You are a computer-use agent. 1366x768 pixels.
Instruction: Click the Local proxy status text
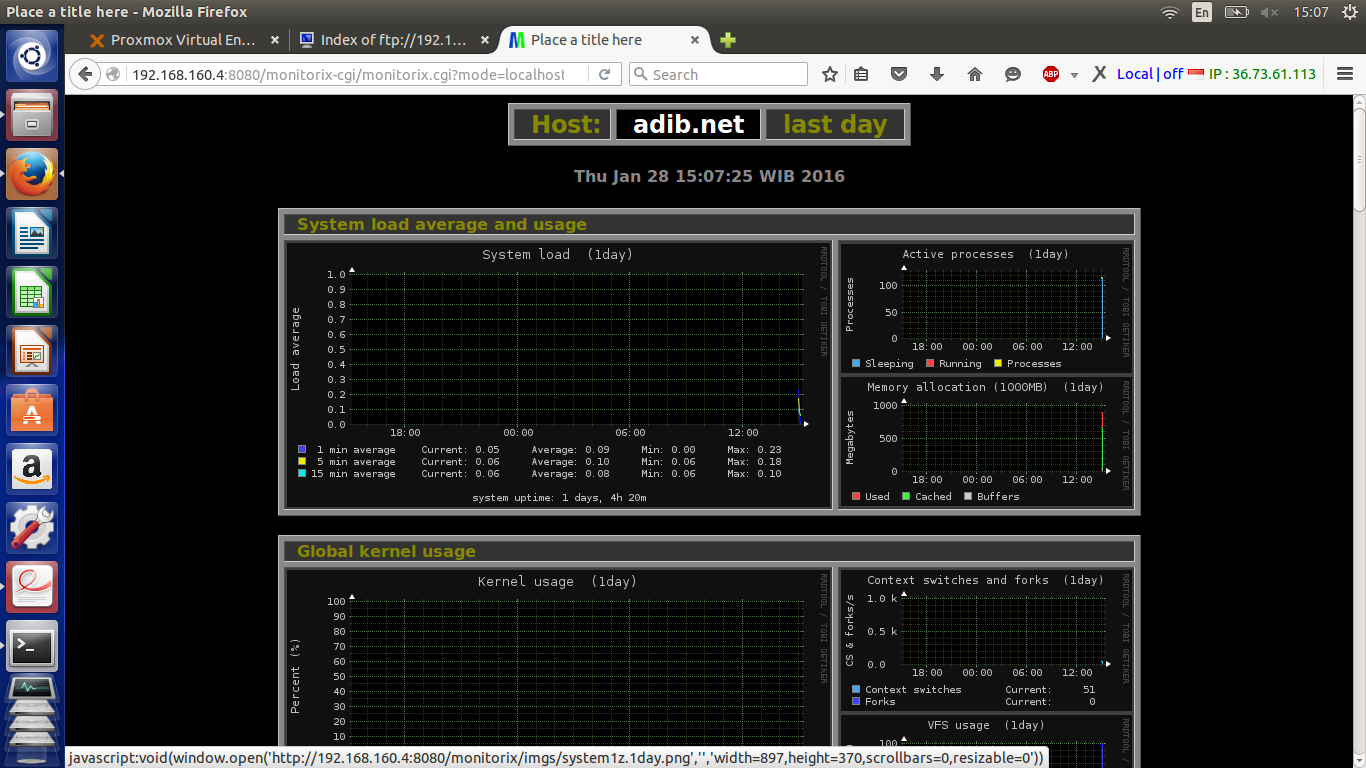(1135, 74)
